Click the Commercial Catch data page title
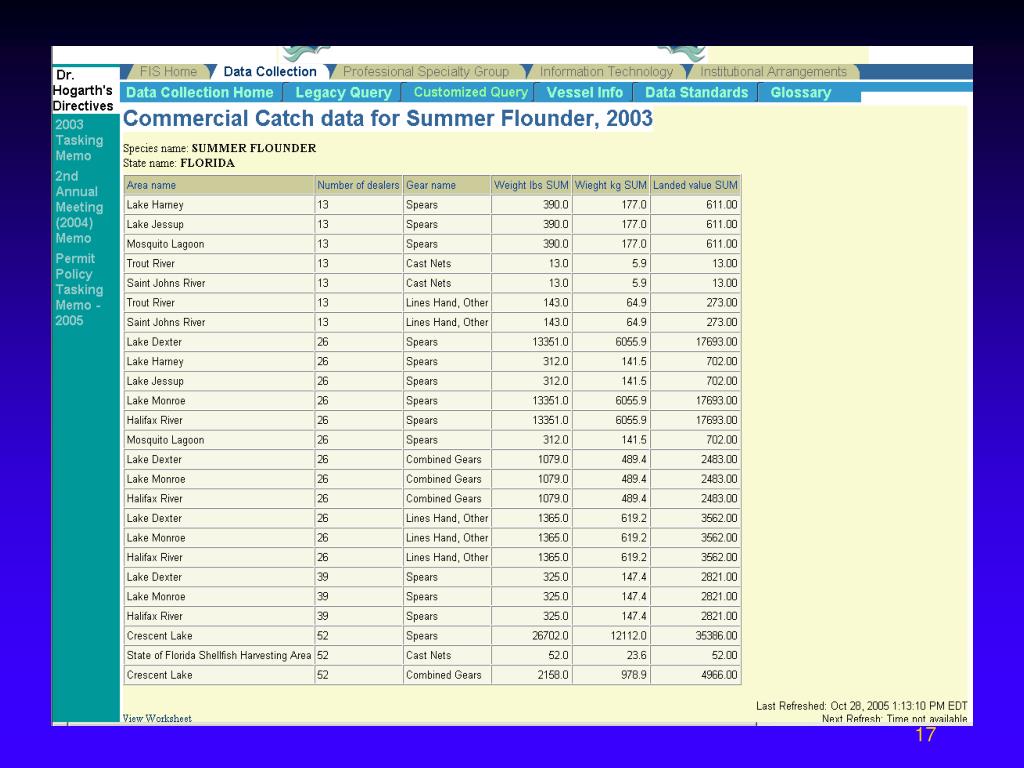1024x768 pixels. point(388,119)
